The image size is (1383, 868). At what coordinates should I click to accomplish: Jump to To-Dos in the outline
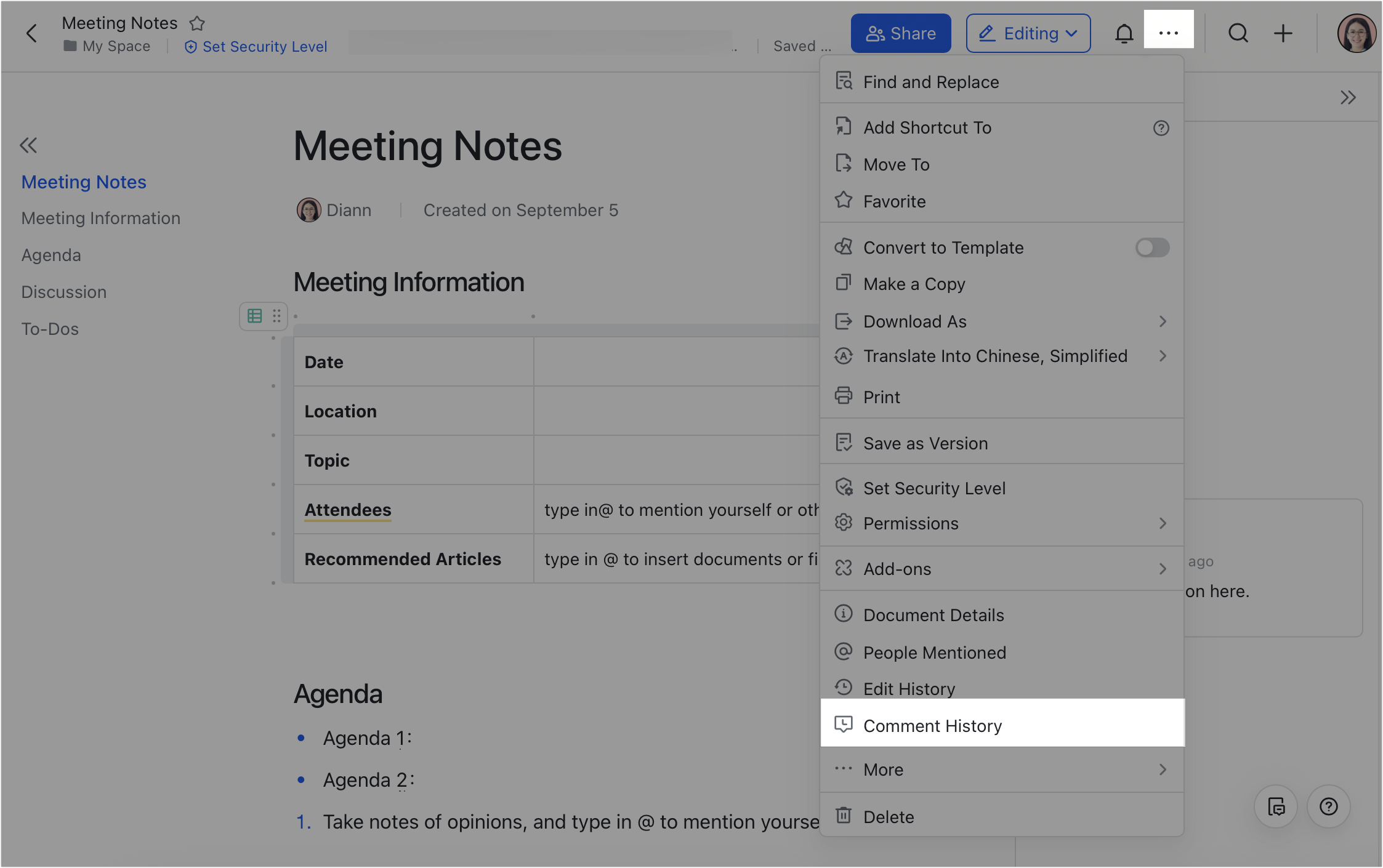50,329
